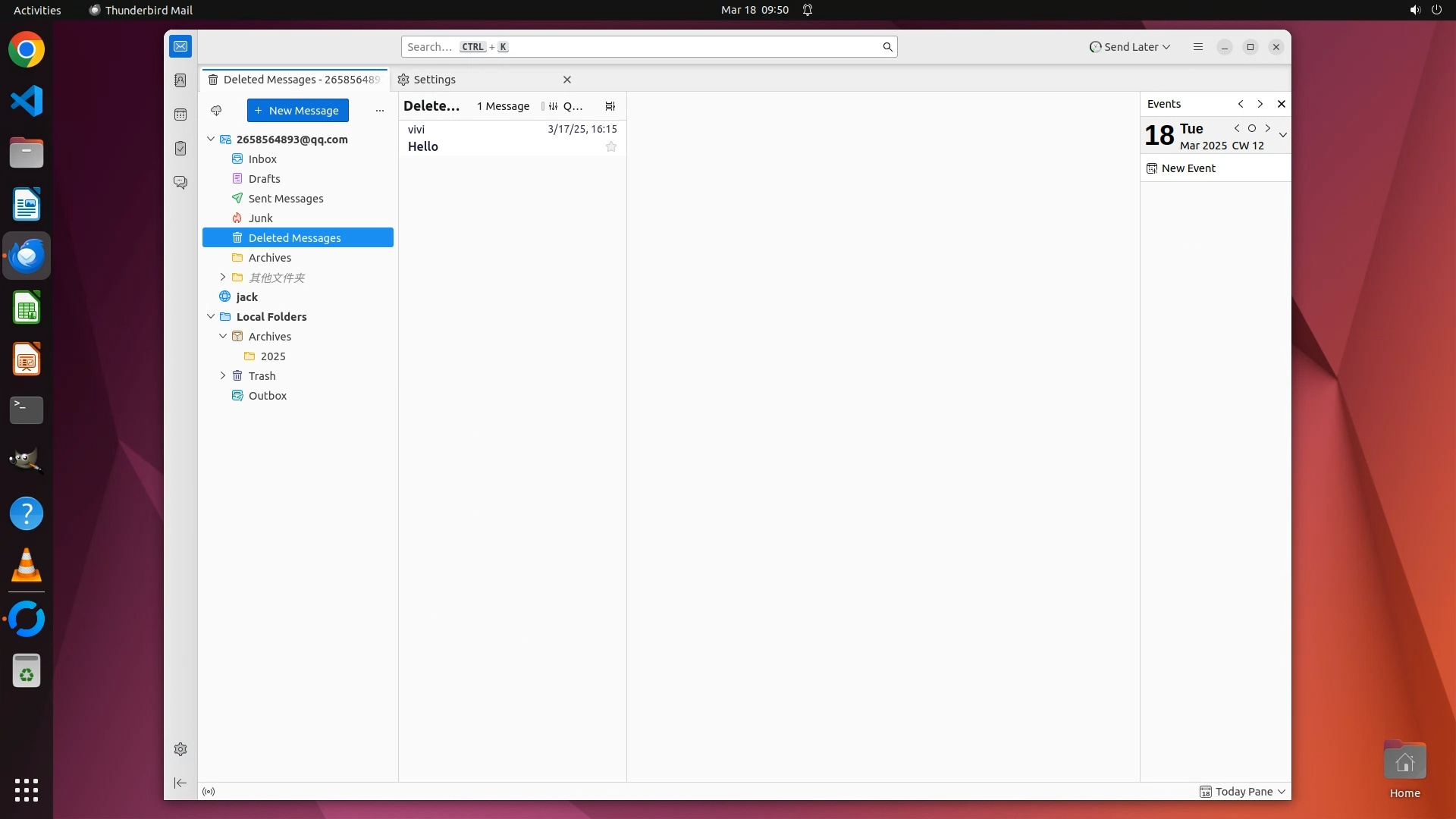Open the message list display options icon
This screenshot has width=1456, height=819.
(610, 106)
